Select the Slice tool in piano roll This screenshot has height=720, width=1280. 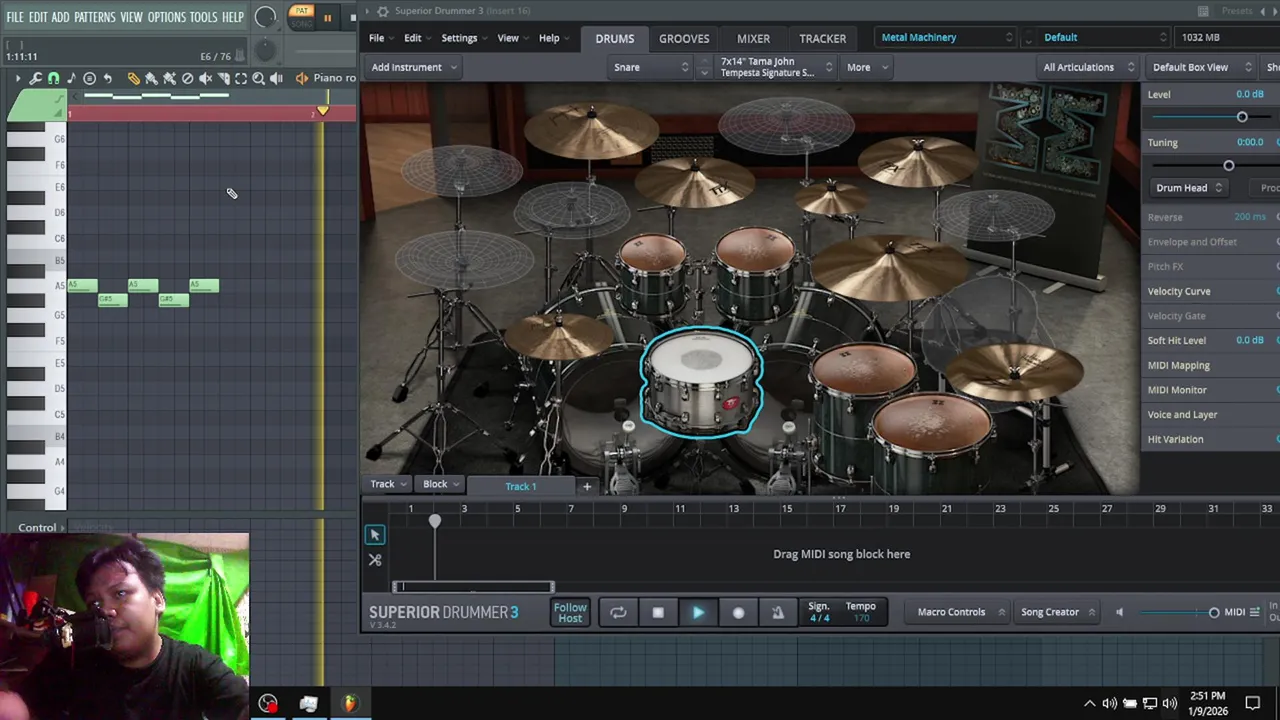point(223,78)
